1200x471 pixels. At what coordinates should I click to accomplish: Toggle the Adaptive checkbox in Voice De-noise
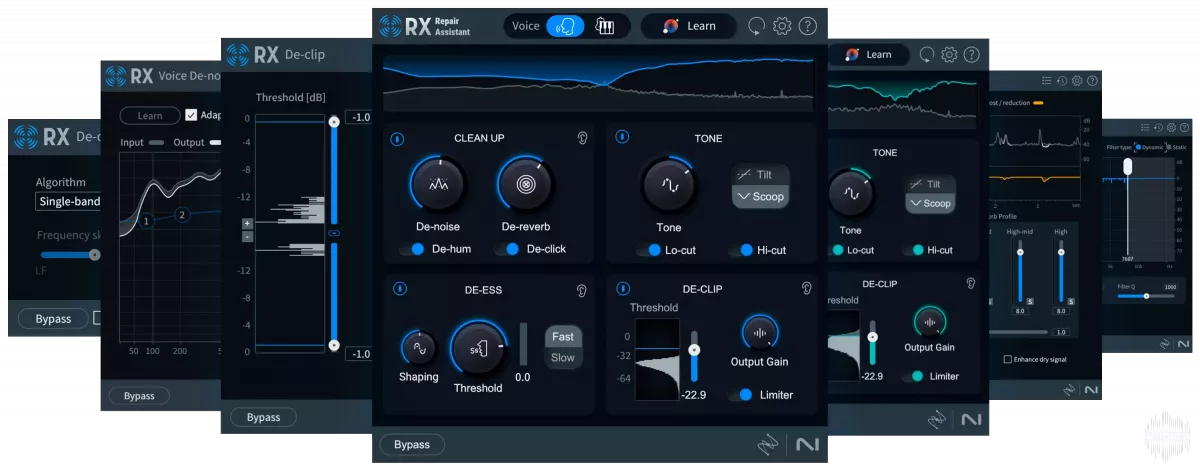(x=192, y=115)
